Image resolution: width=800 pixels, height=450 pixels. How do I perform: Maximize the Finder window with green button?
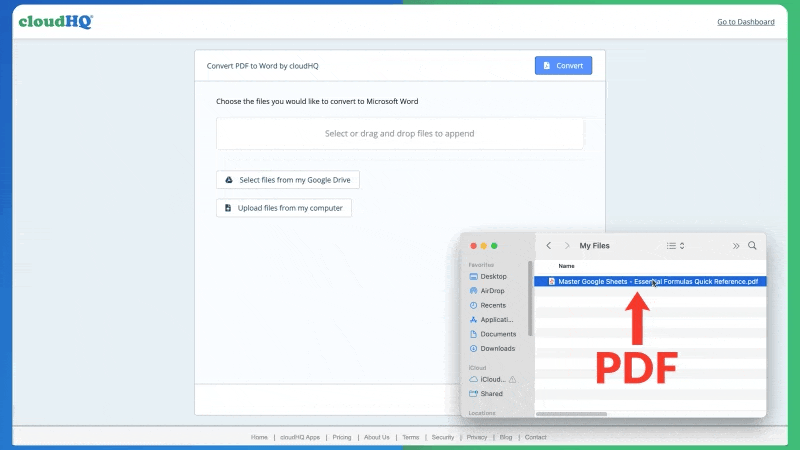[x=494, y=246]
